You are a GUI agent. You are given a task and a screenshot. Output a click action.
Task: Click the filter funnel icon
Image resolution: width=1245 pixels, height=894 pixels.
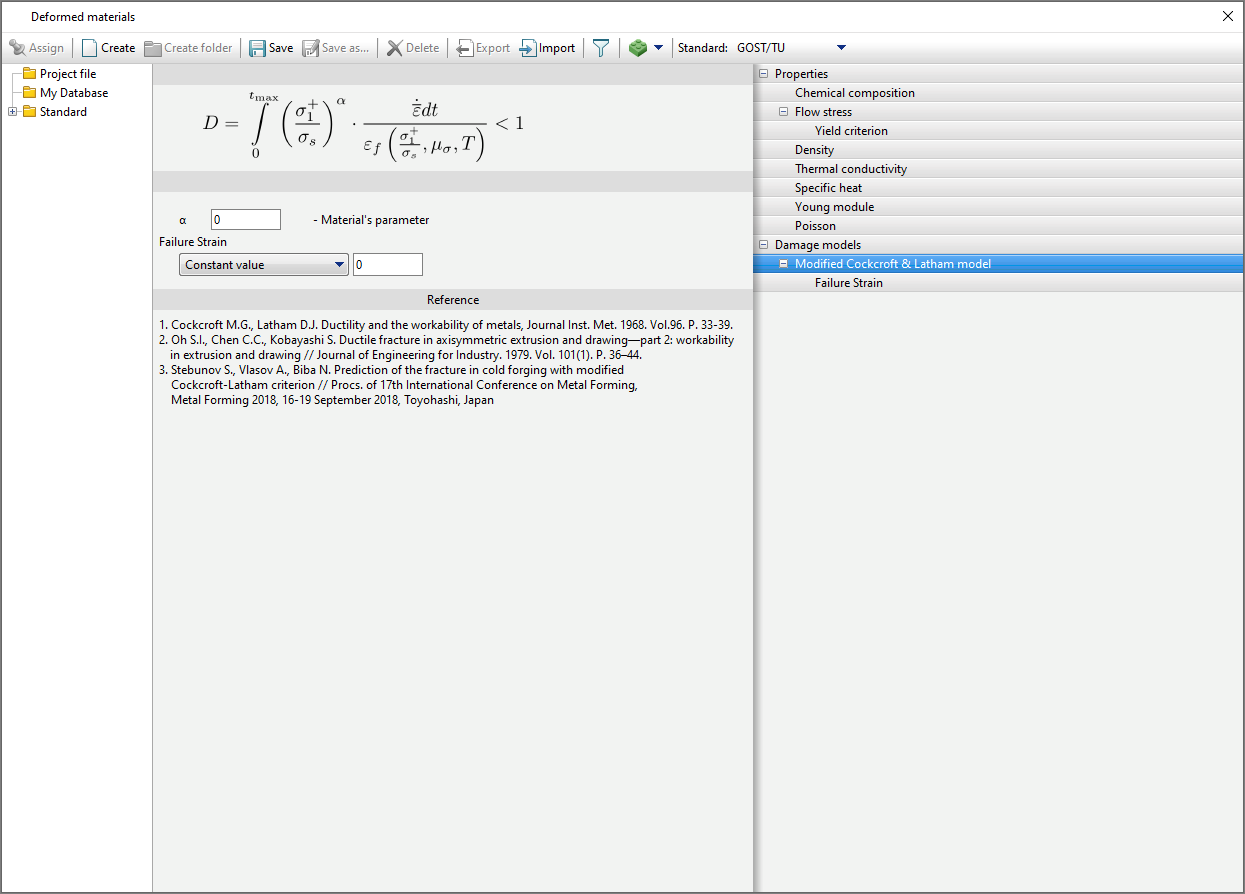click(x=600, y=48)
